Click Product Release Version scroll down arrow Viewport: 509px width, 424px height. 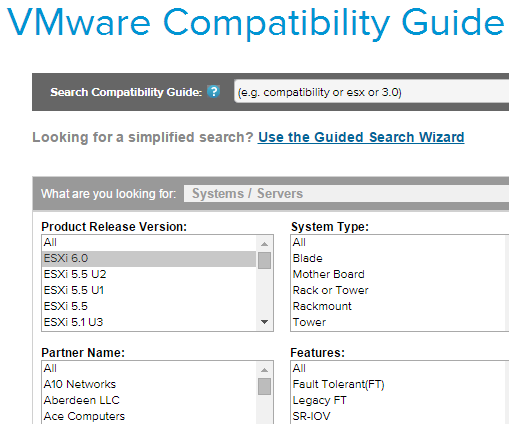[x=264, y=322]
